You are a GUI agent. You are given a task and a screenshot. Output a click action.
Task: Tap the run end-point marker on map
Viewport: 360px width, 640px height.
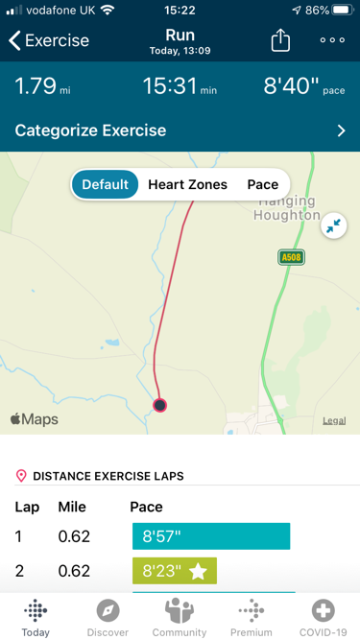[160, 405]
